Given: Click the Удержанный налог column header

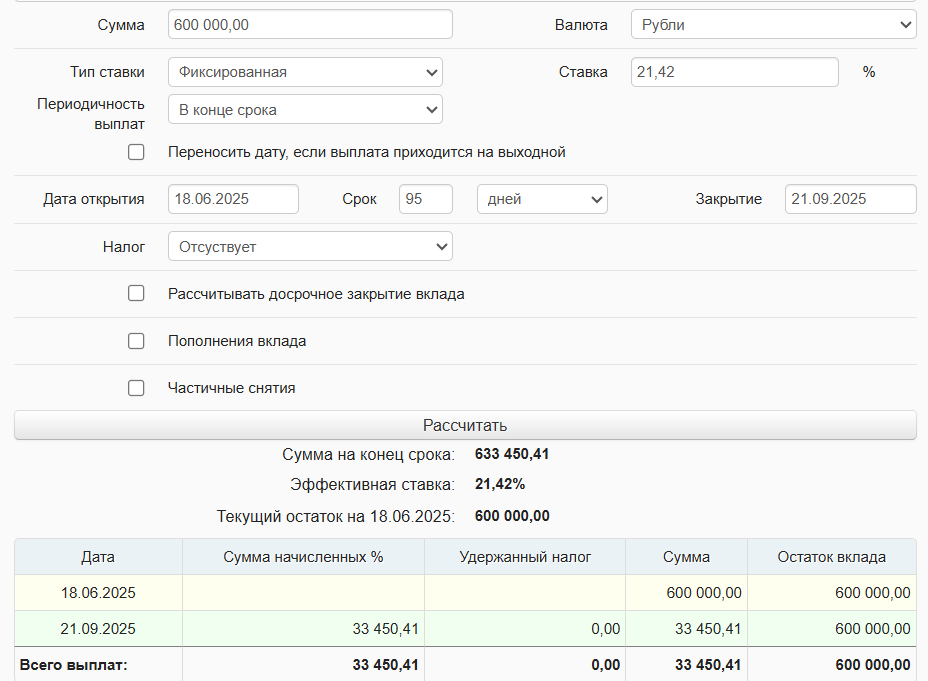Looking at the screenshot, I should (x=525, y=557).
